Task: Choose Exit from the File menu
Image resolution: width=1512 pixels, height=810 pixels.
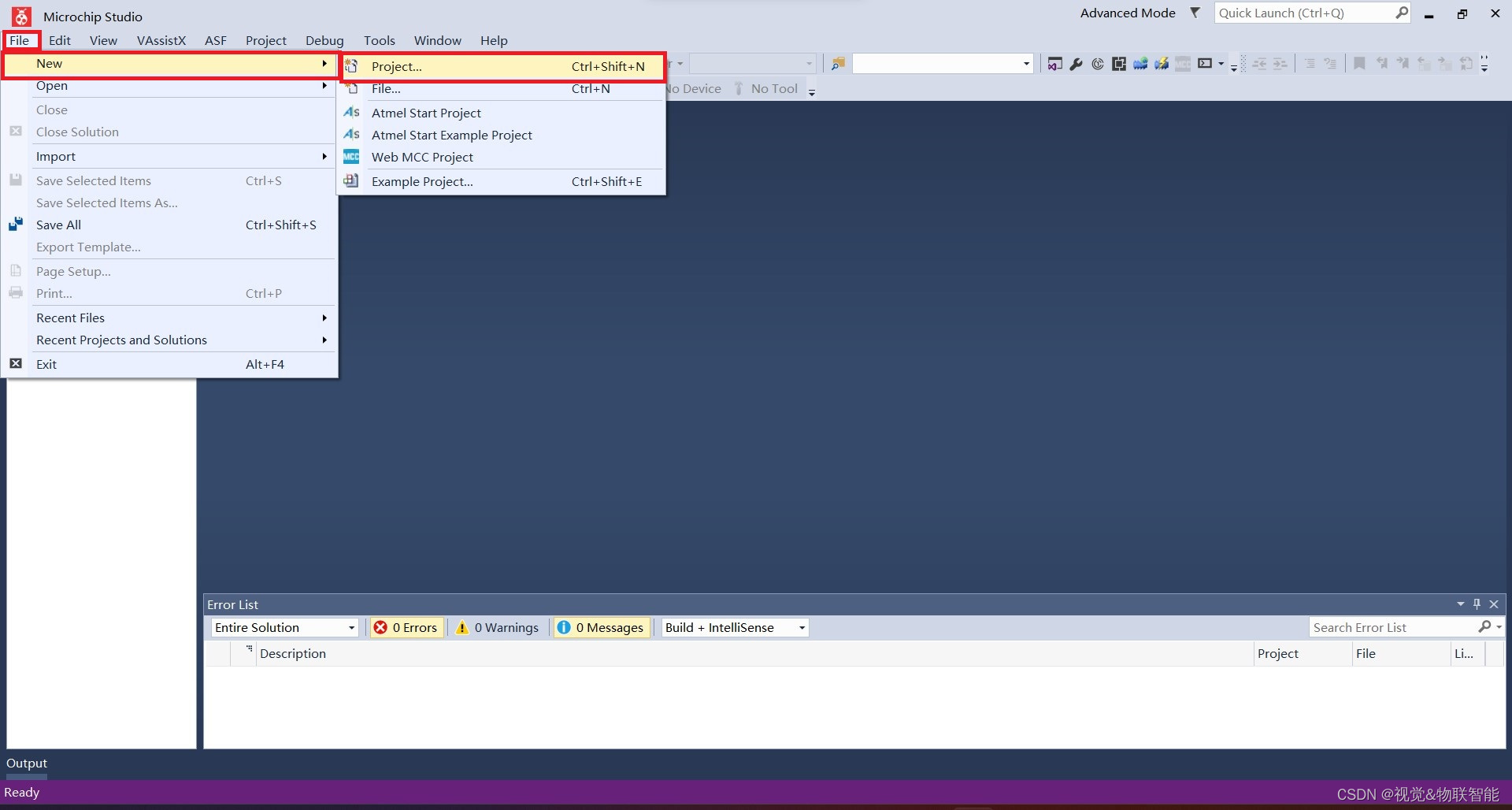Action: click(170, 364)
